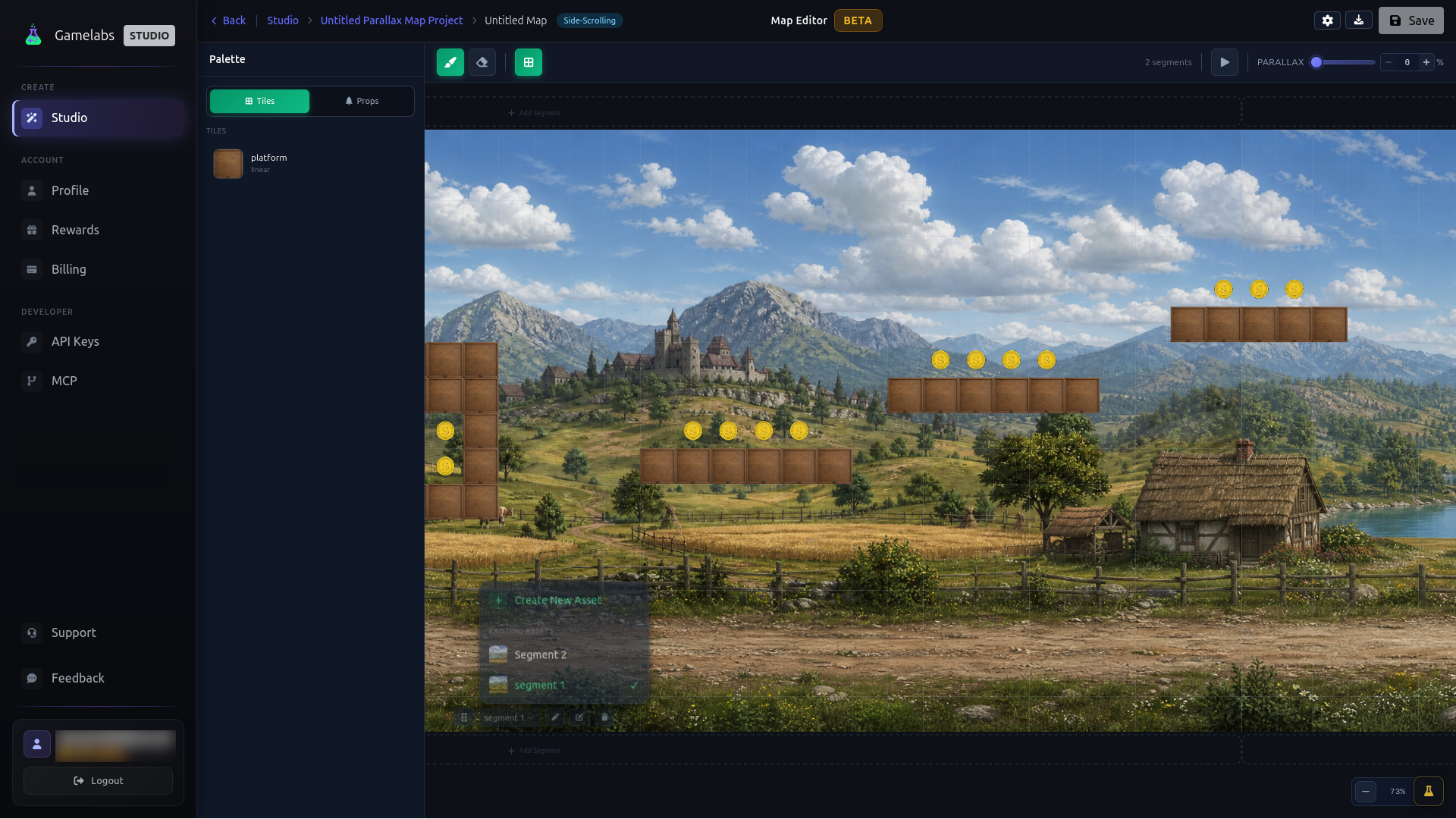Collapse the segment 1 dropdown
This screenshot has height=819, width=1456.
pyautogui.click(x=509, y=717)
